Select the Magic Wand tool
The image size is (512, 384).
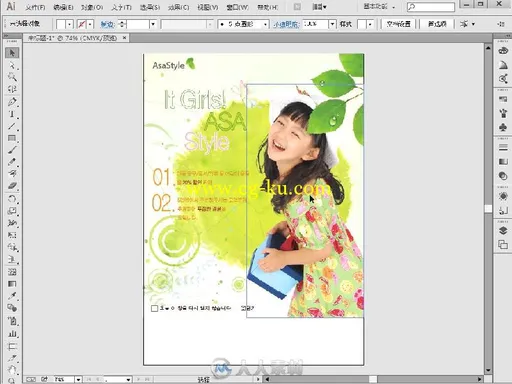12,77
